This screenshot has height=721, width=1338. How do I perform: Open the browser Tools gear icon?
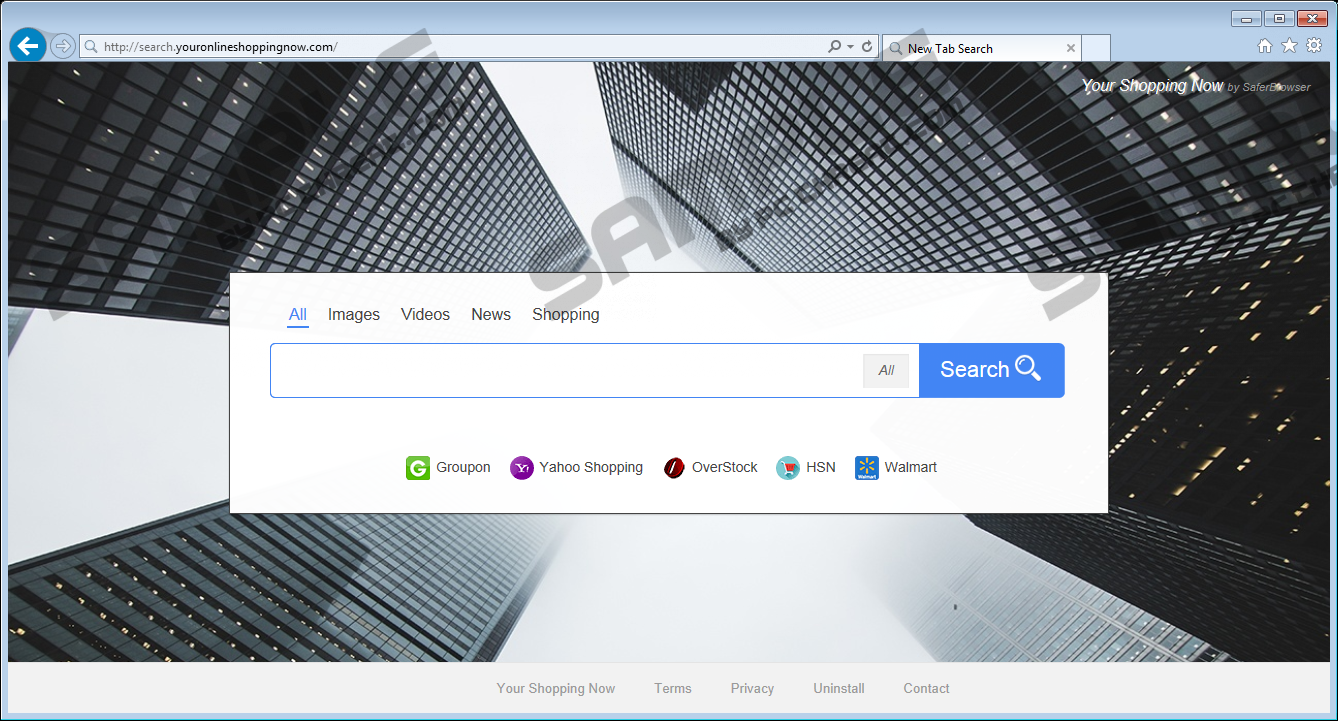point(1314,46)
